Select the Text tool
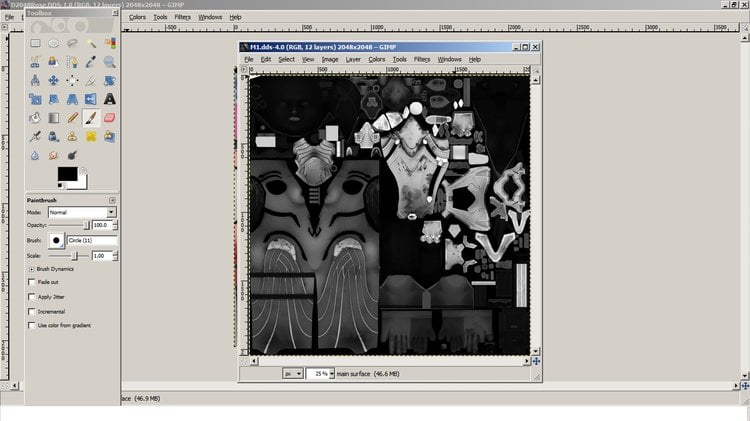Screen dimensions: 750x421 [110, 100]
